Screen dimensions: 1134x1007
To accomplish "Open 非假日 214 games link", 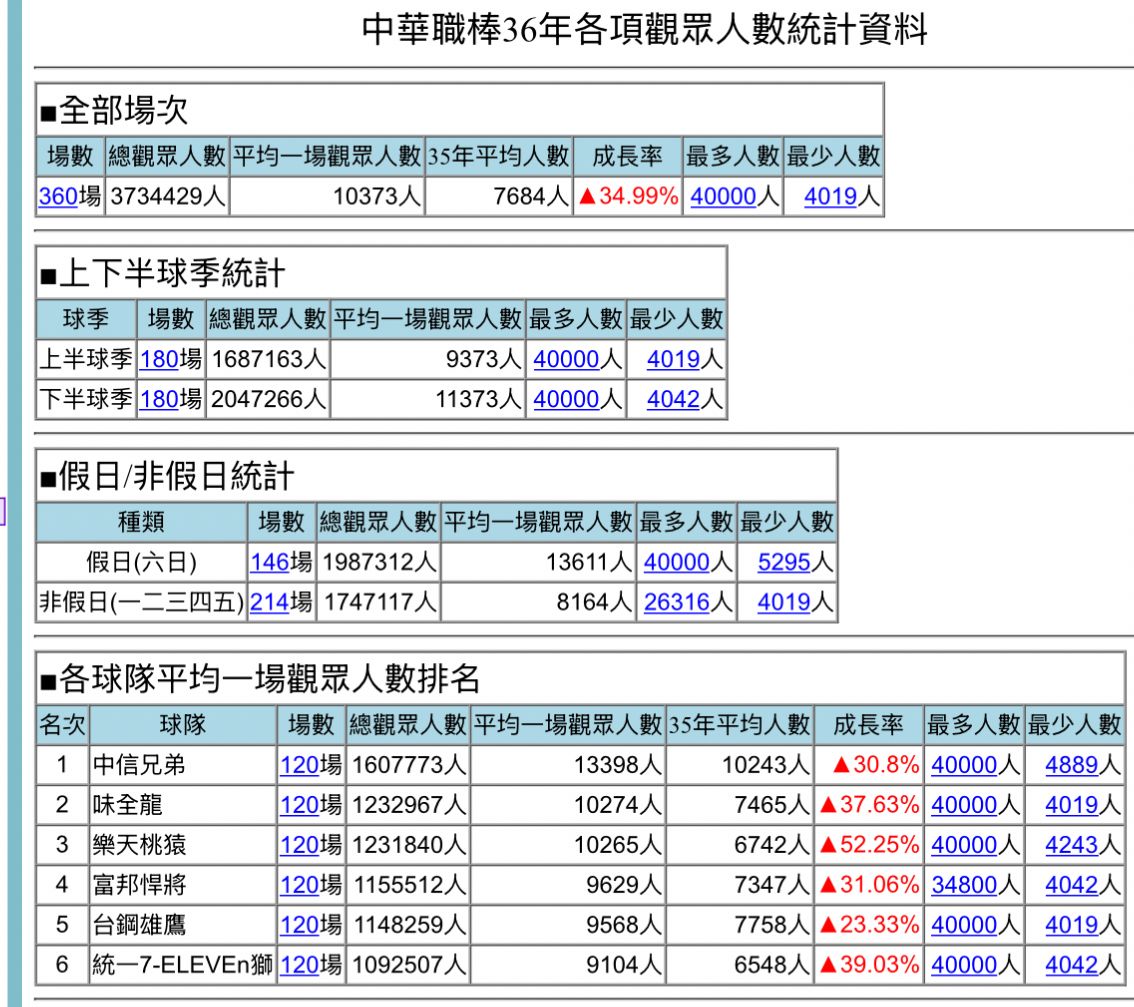I will (x=269, y=602).
